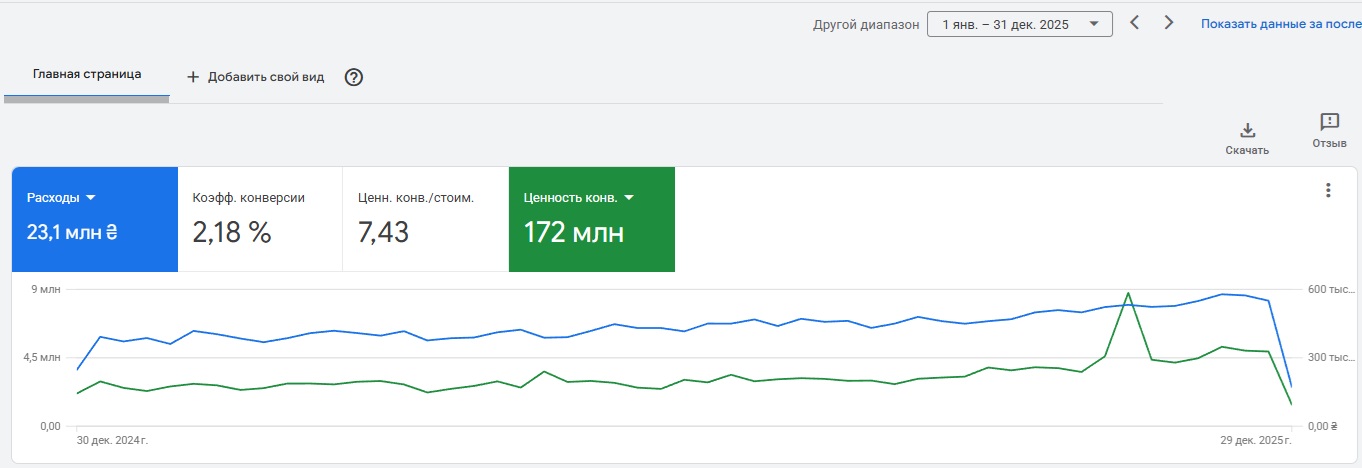
Task: Open the date range dropdown
Action: 1019,24
